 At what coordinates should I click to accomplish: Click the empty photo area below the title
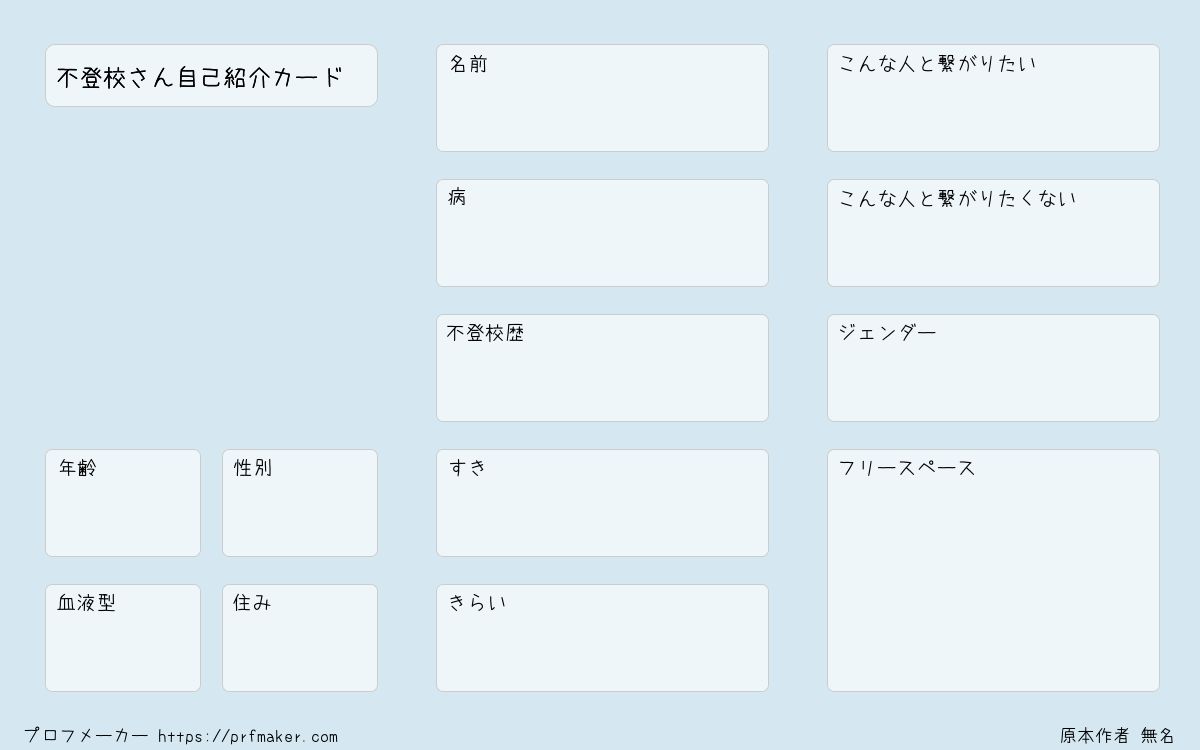coord(211,277)
